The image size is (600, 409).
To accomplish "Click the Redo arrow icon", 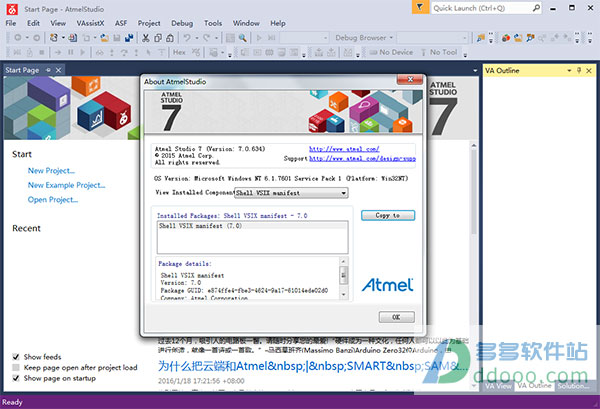I will (x=207, y=37).
